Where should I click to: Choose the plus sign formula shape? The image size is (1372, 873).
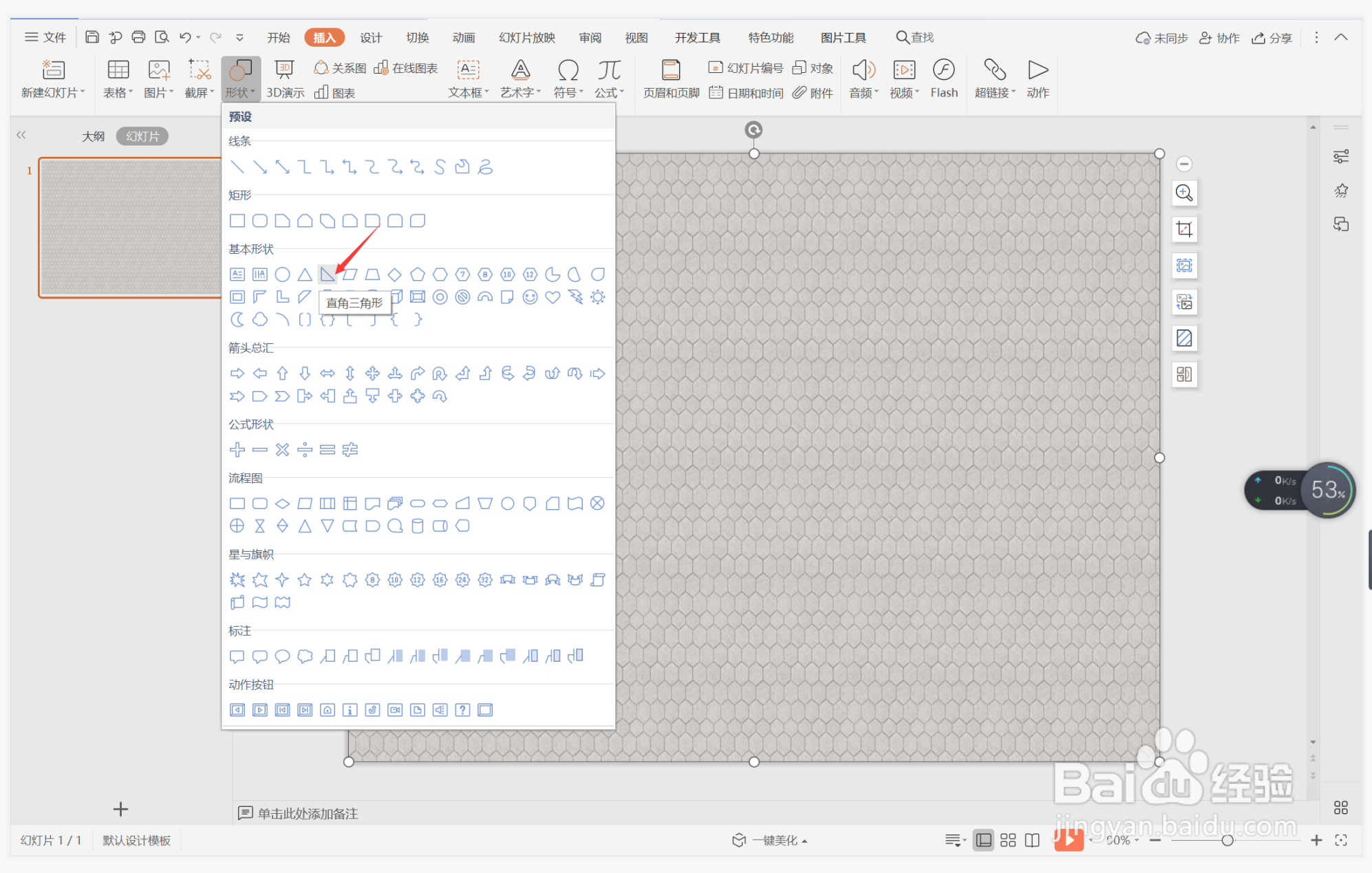click(237, 450)
